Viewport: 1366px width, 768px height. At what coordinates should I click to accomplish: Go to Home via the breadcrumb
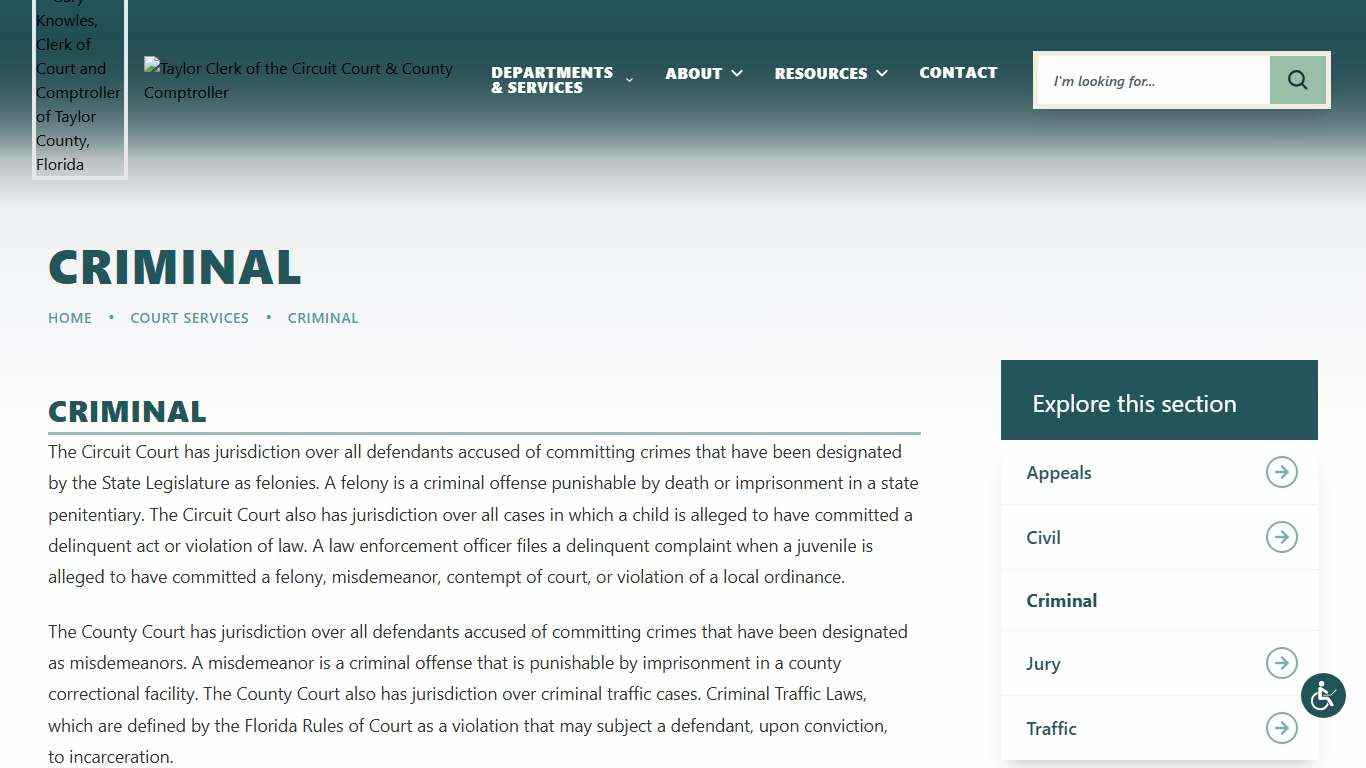[x=70, y=318]
